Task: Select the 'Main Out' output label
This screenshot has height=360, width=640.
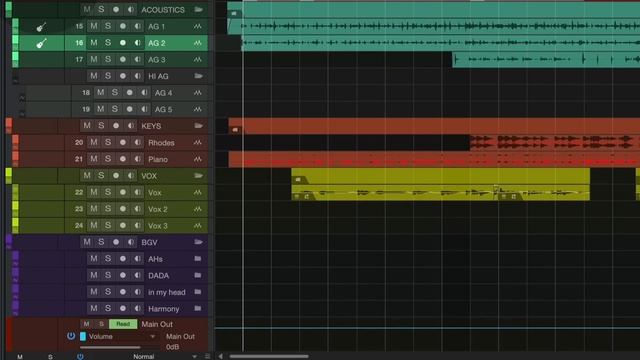Action: tap(180, 337)
